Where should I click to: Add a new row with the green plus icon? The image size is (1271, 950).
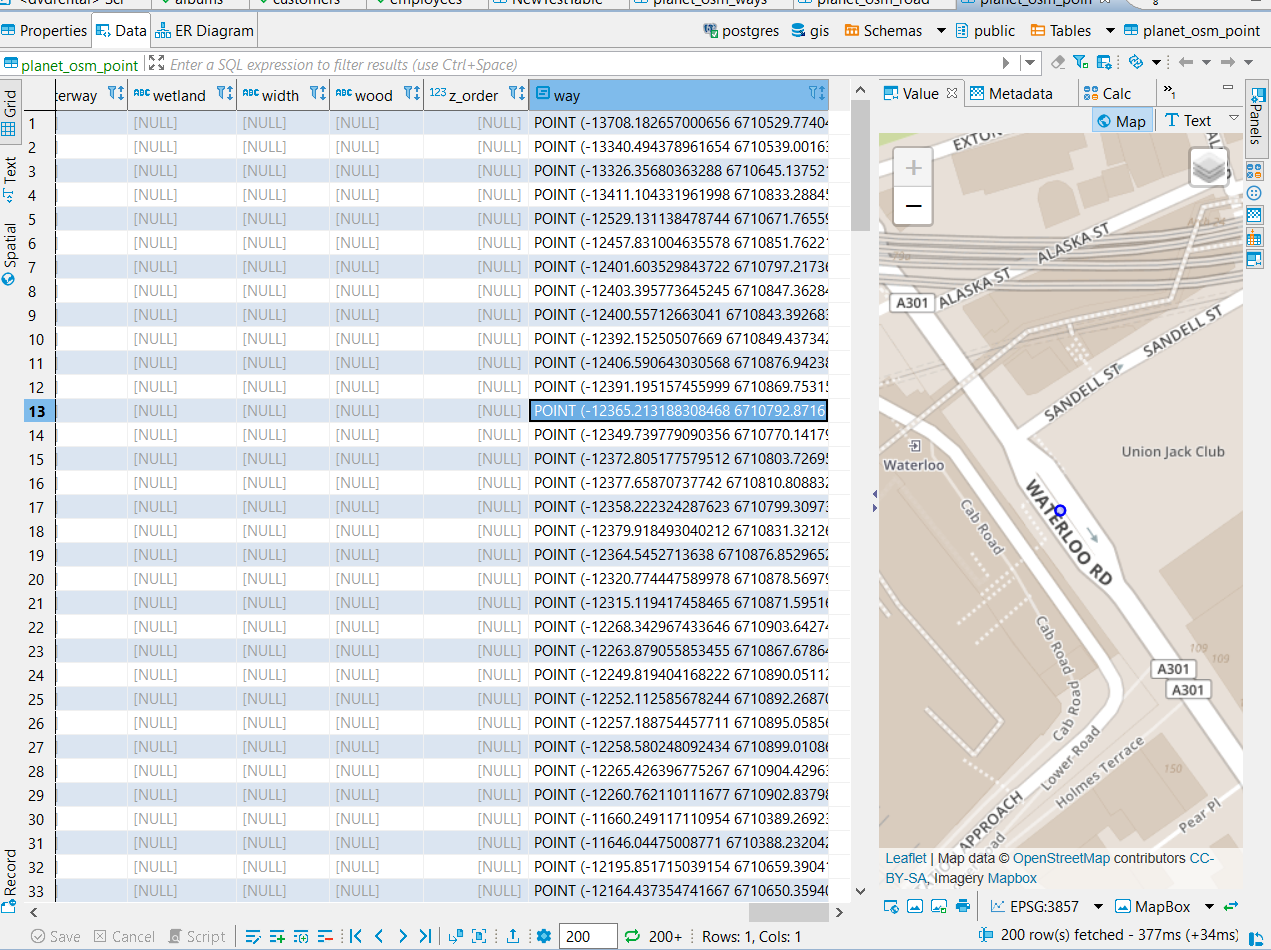(278, 936)
